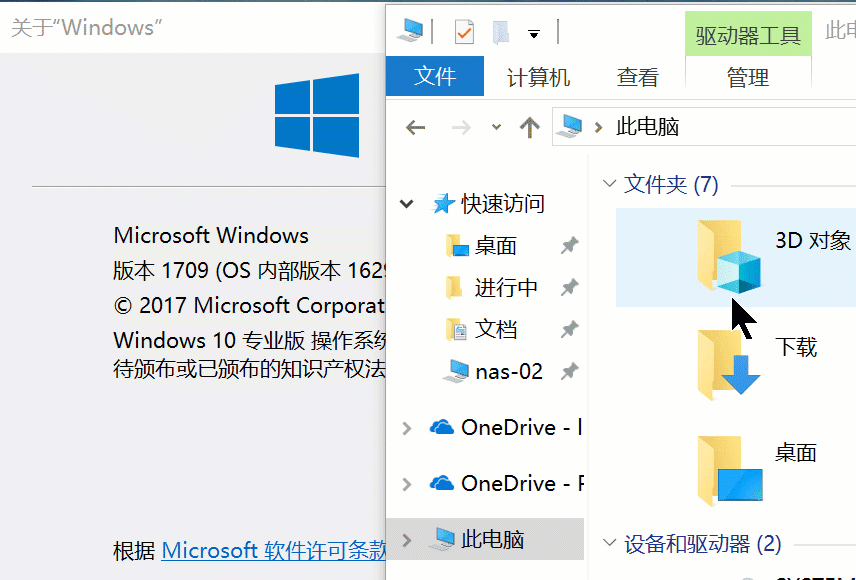Click the computer icon in address bar
The image size is (856, 580).
pyautogui.click(x=569, y=127)
